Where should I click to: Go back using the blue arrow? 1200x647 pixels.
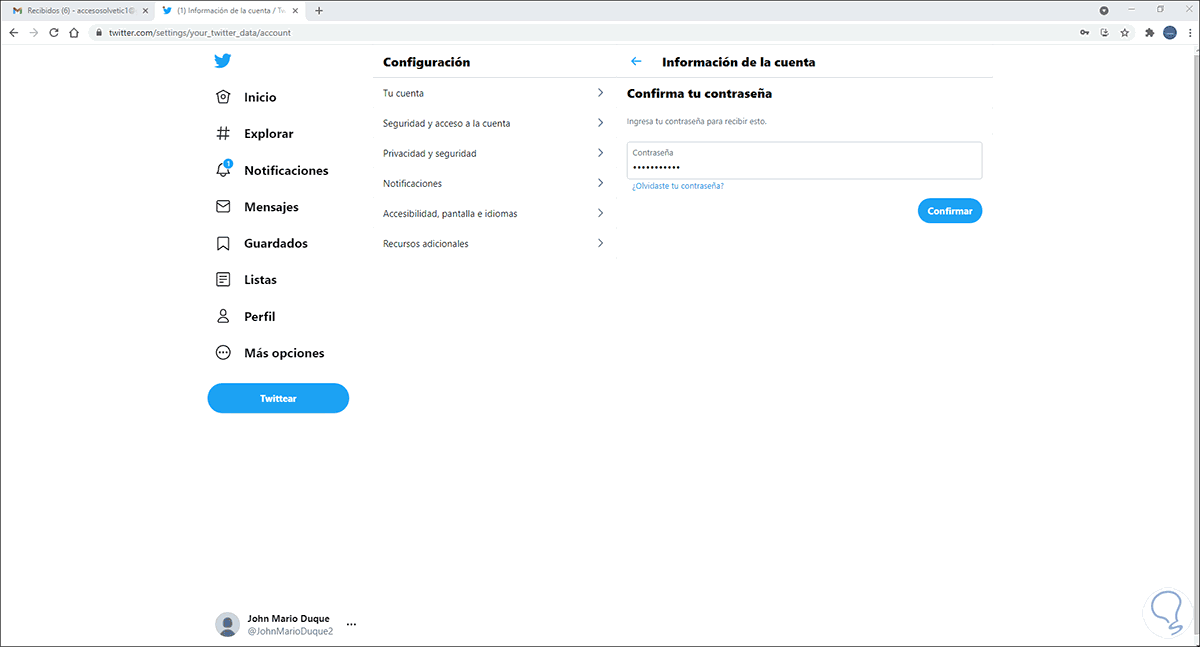coord(636,62)
